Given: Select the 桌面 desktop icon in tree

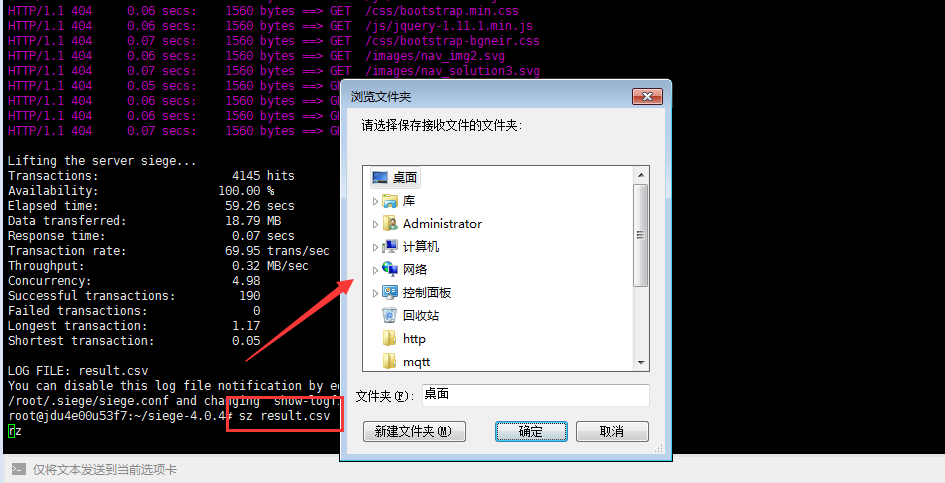Looking at the screenshot, I should (380, 177).
